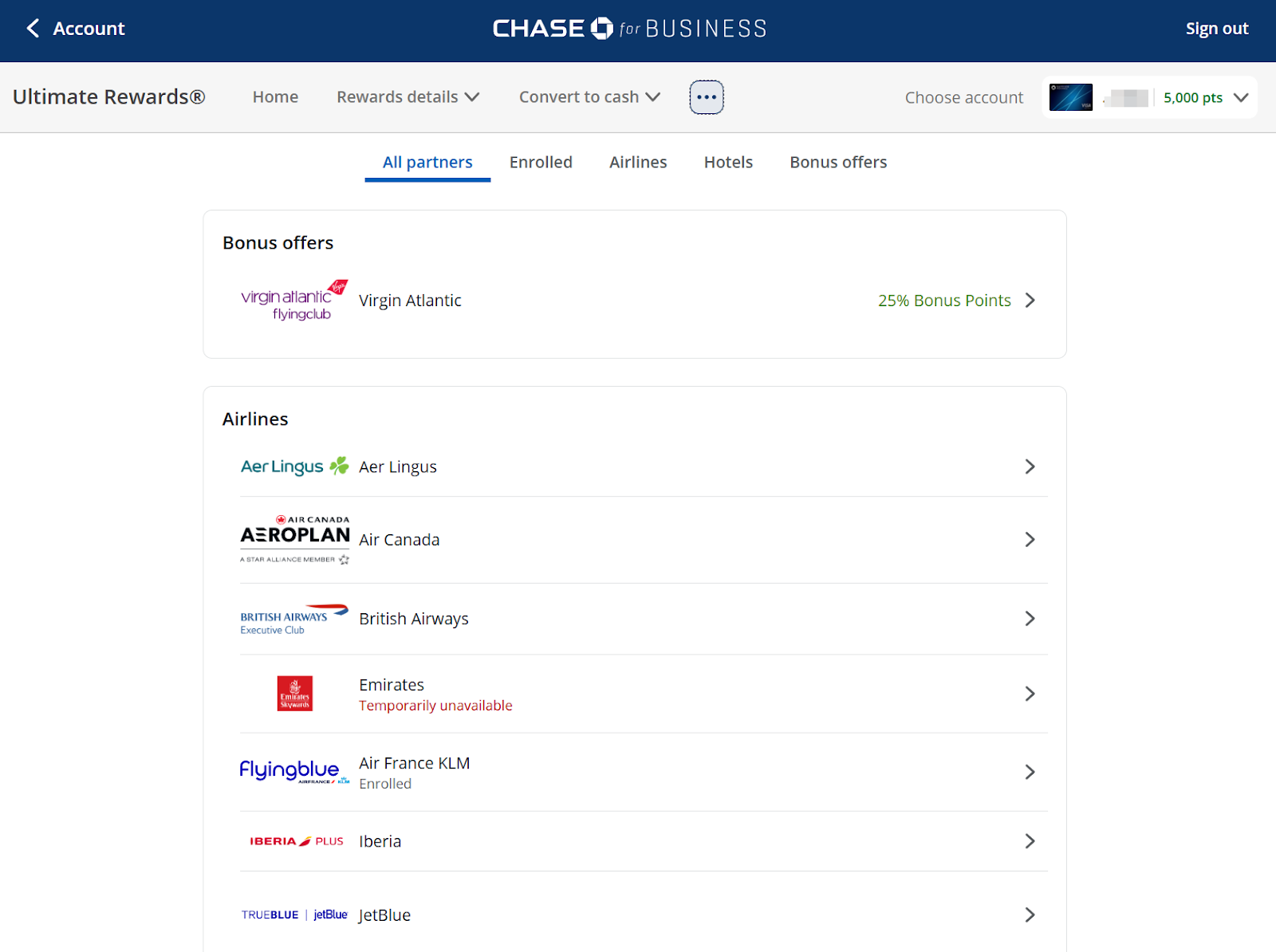Select the Air France KLM partner name
Image resolution: width=1276 pixels, height=952 pixels.
tap(415, 763)
